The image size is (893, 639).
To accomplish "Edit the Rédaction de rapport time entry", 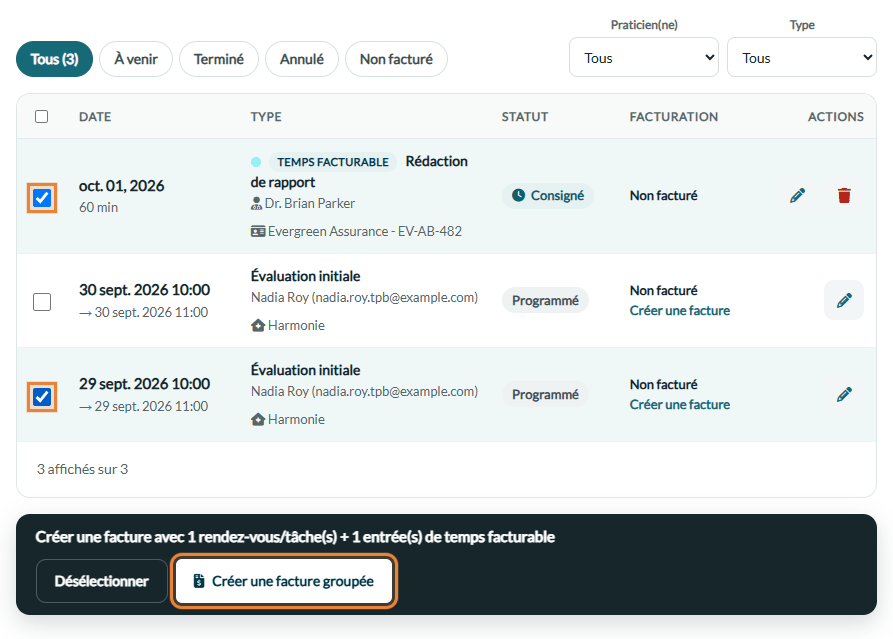I will coord(797,195).
